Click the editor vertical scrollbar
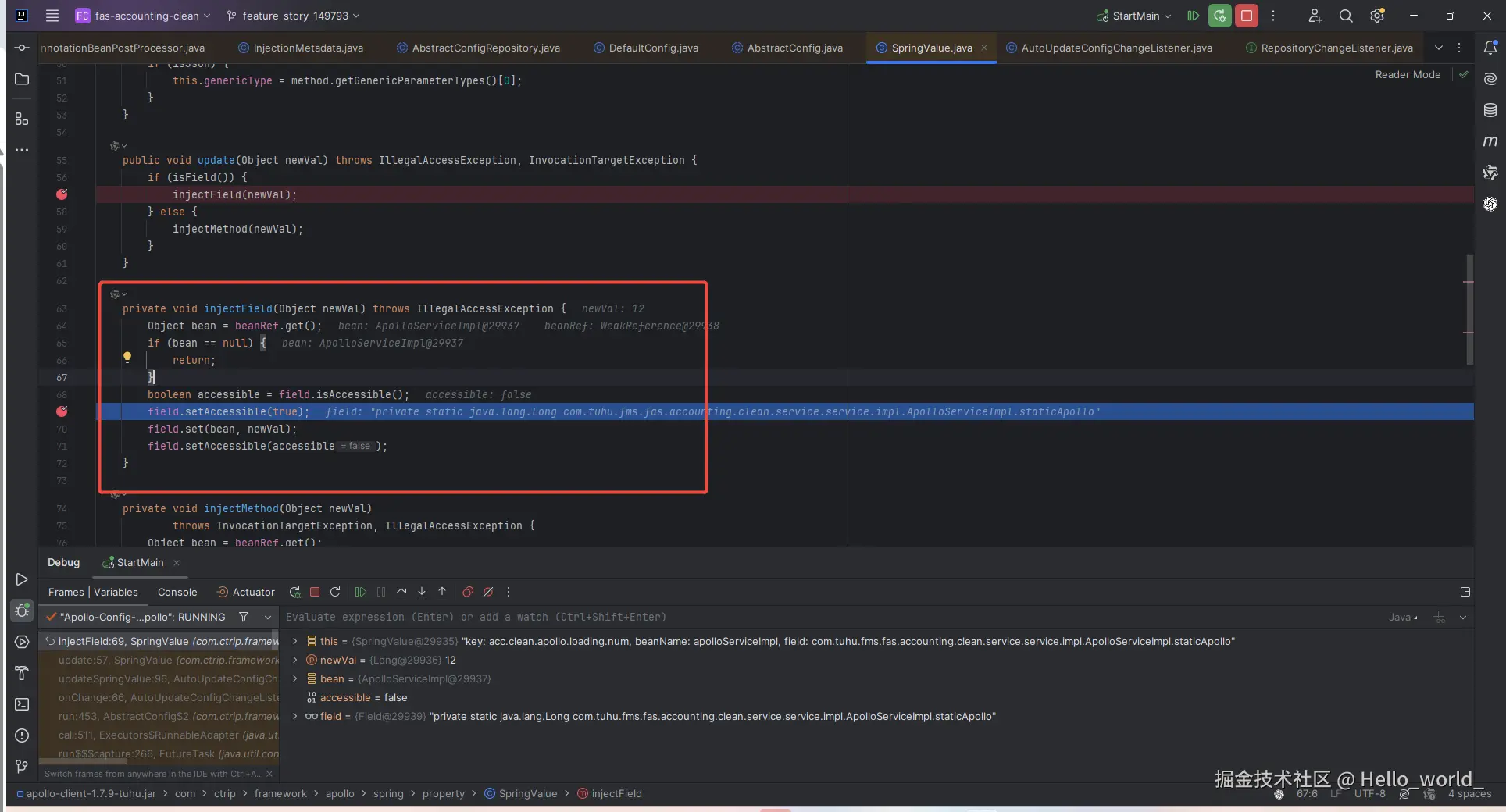The height and width of the screenshot is (812, 1506). click(x=1469, y=308)
